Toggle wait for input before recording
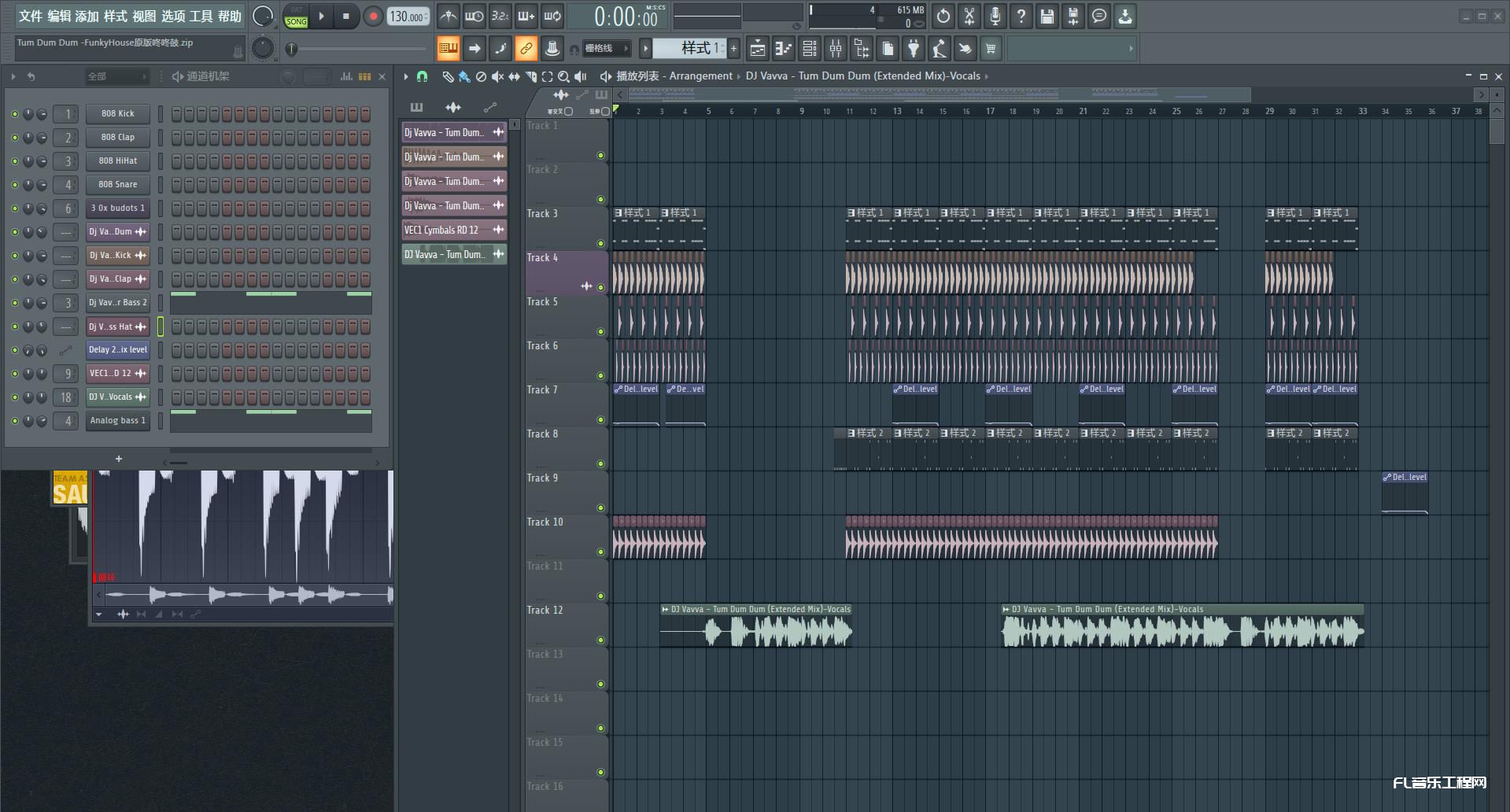 (474, 16)
